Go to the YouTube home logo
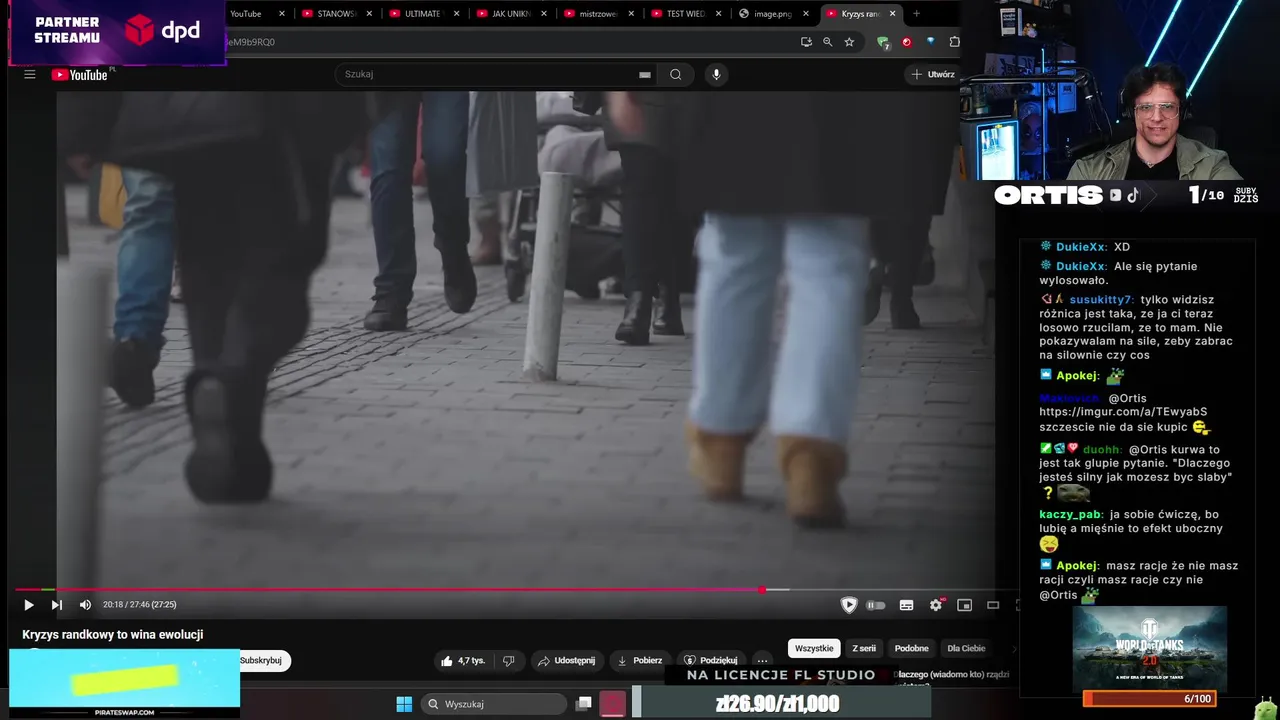 [x=80, y=75]
